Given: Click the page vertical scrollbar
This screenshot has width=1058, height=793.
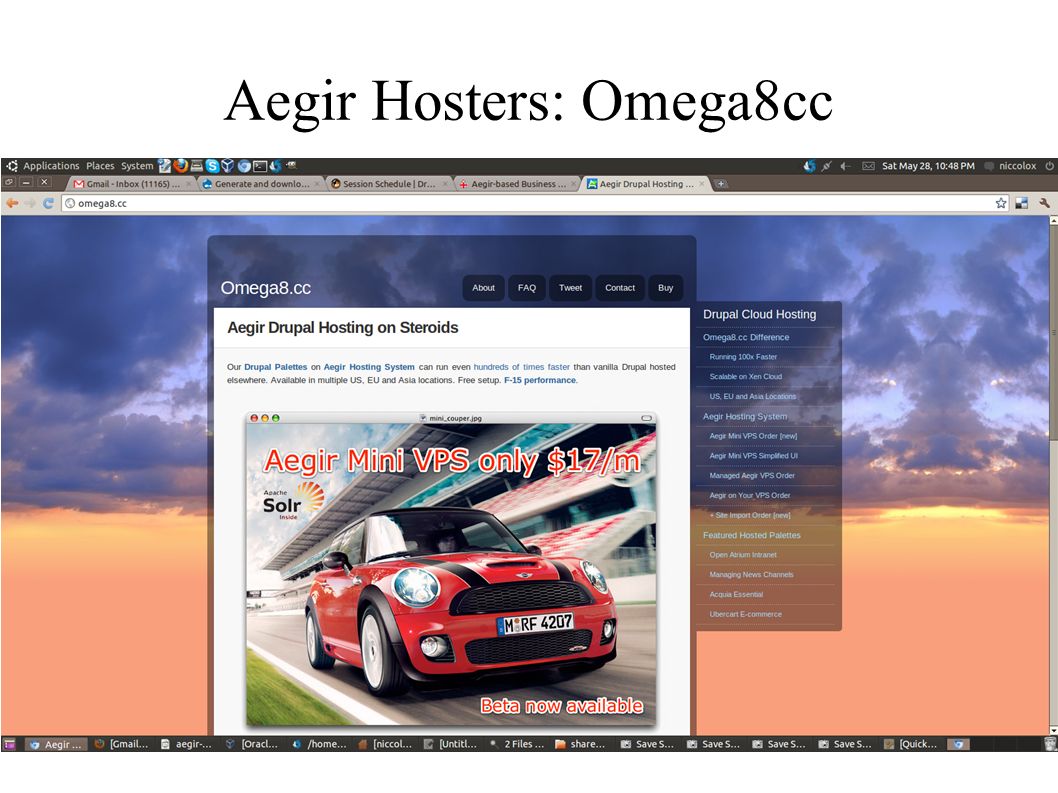Looking at the screenshot, I should click(x=1053, y=331).
